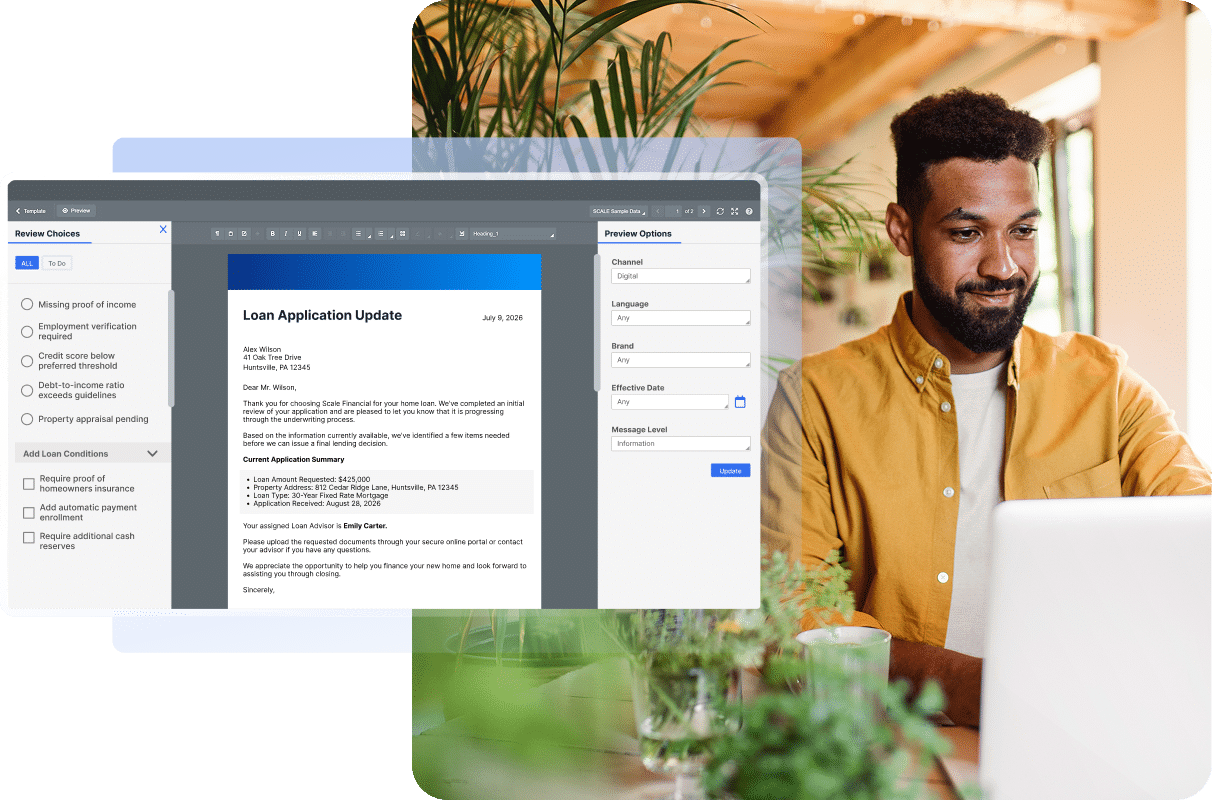Screen dimensions: 1212x800
Task: Open the Heading_1 style dropdown
Action: coord(513,234)
